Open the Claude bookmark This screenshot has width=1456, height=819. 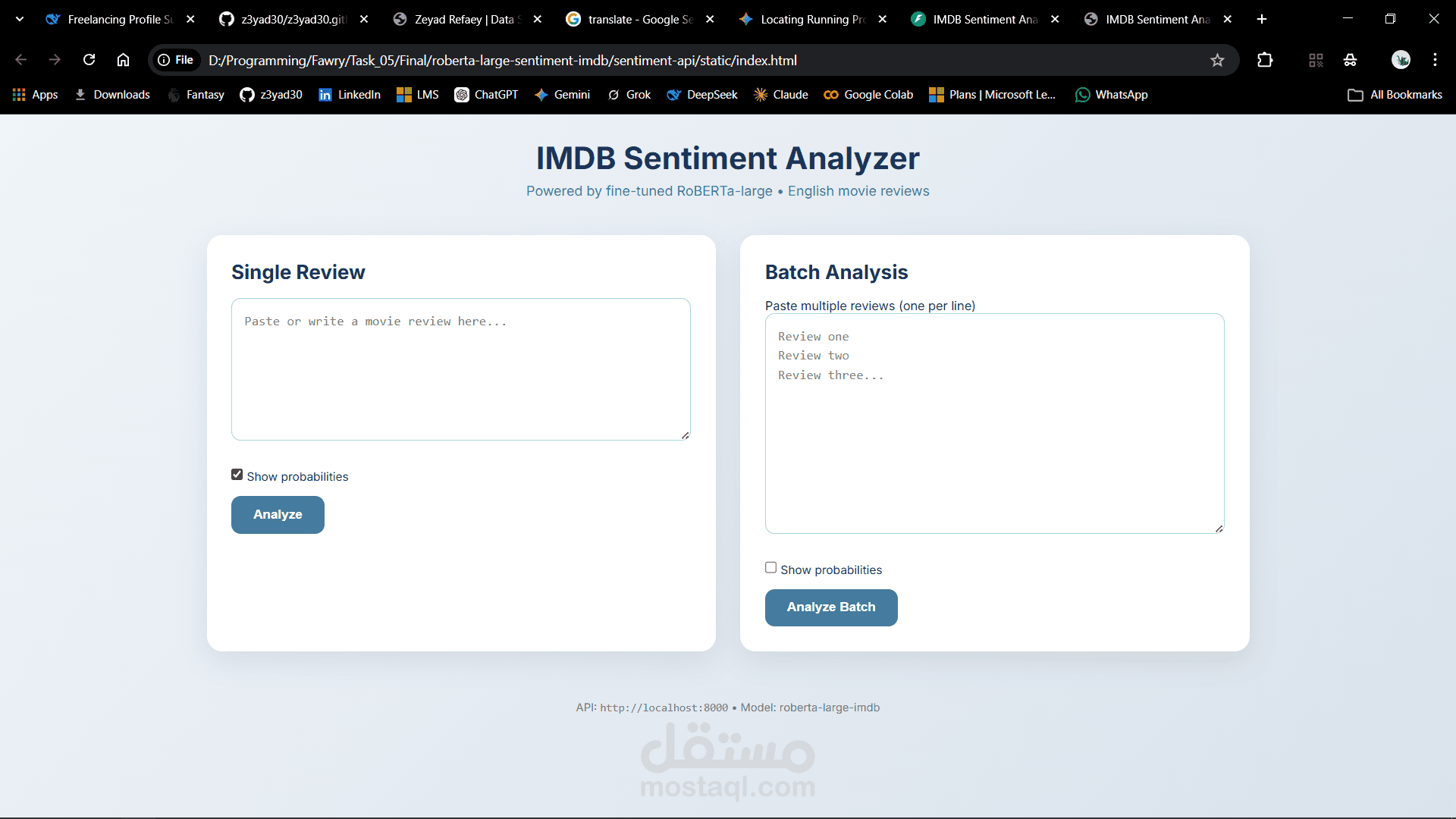781,95
